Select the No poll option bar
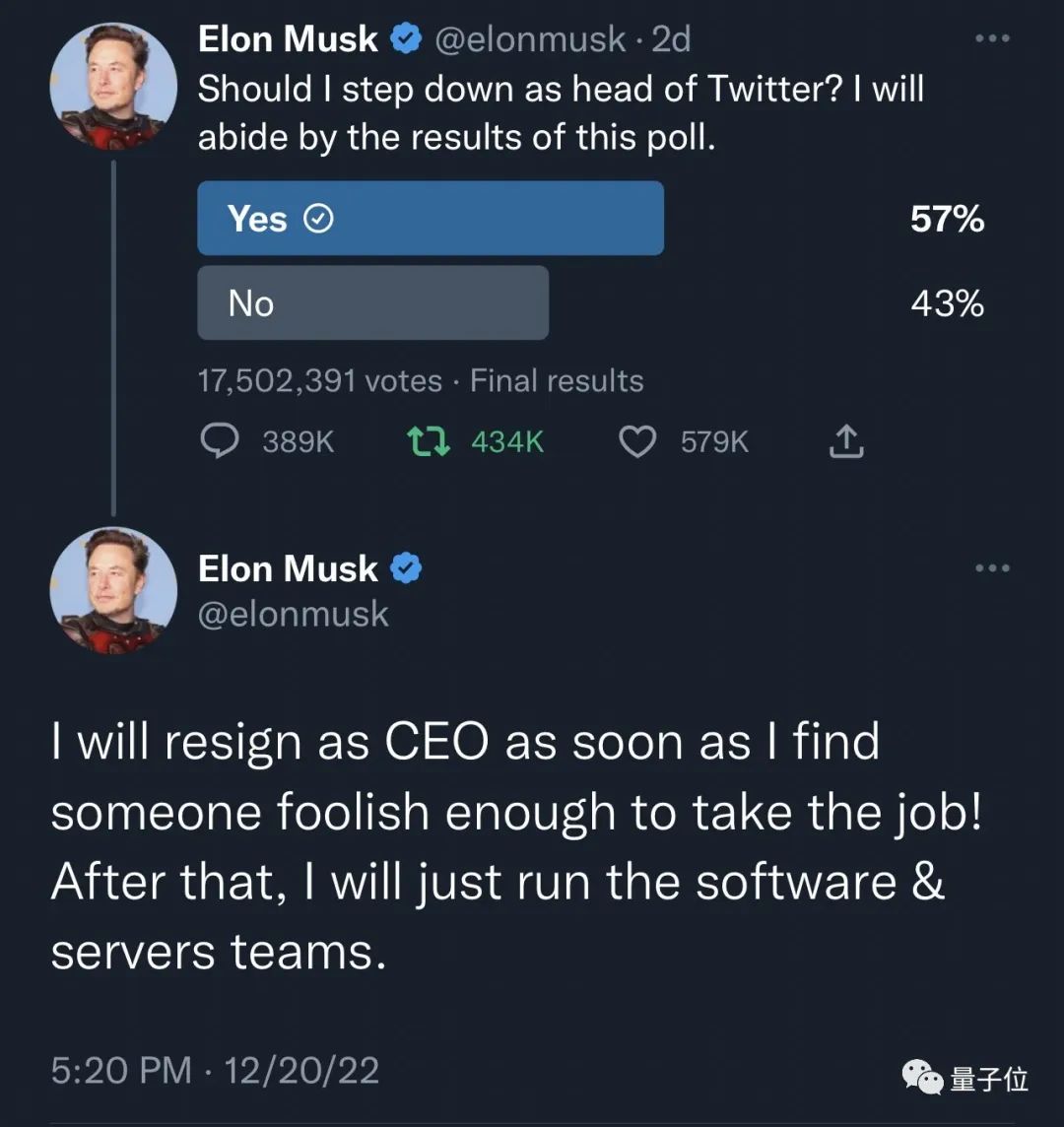 pyautogui.click(x=372, y=302)
